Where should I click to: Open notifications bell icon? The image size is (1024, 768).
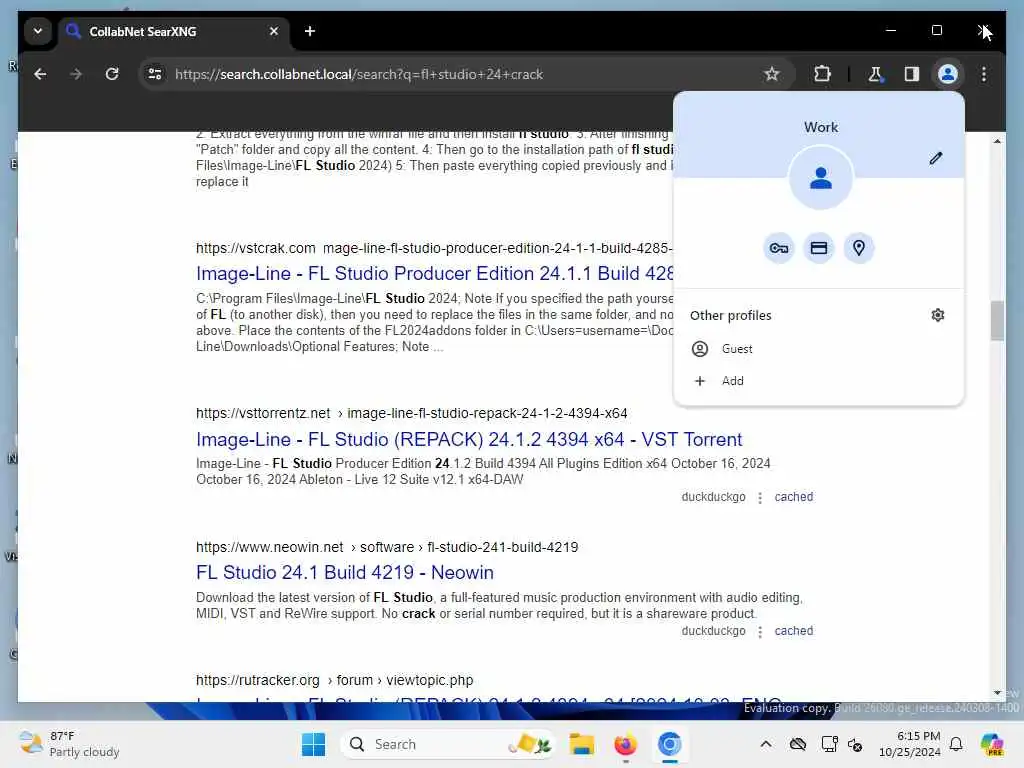pos(956,744)
